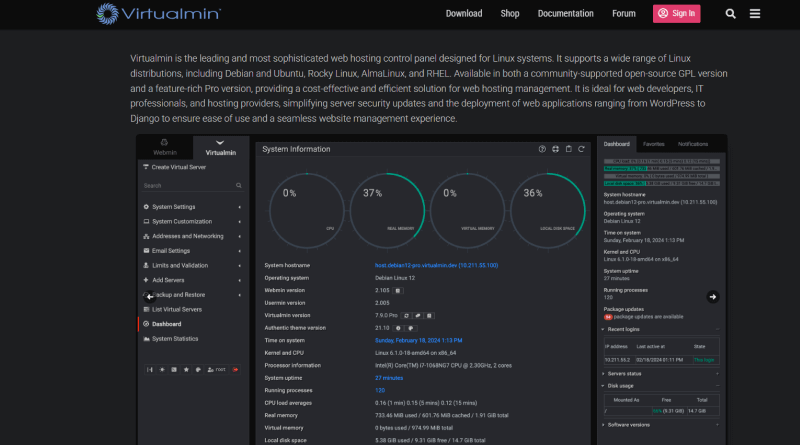Screen dimensions: 800x445
Task: Click the Virtualmin logo in the header
Action: pos(159,14)
